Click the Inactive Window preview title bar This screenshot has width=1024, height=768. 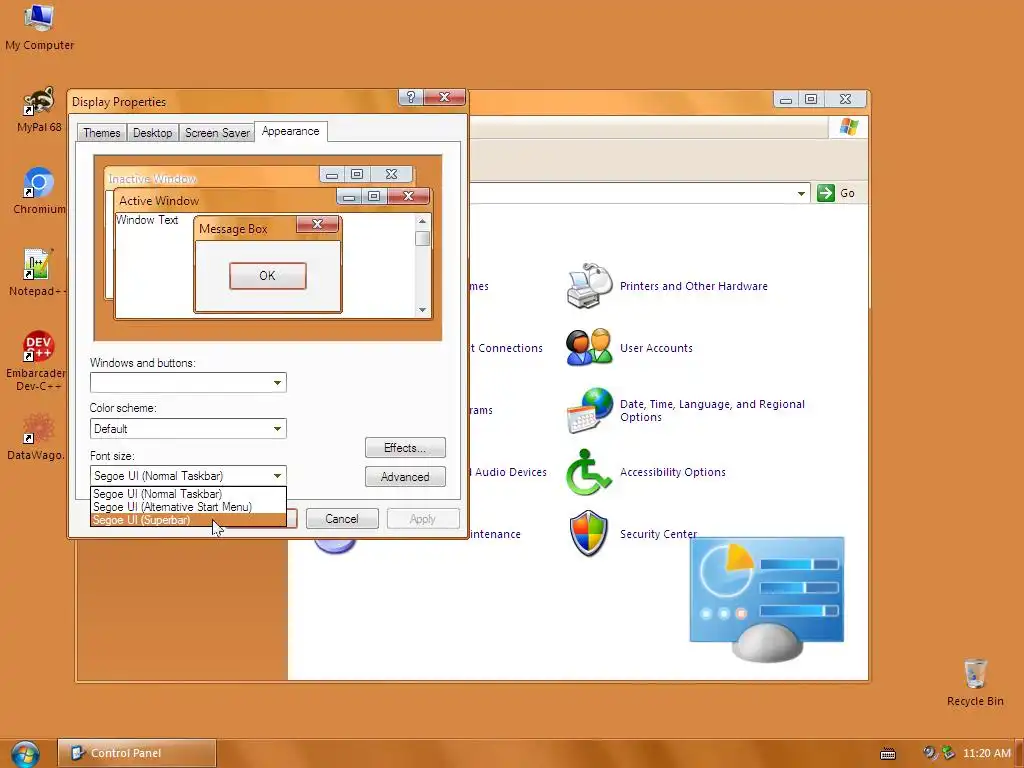click(212, 177)
